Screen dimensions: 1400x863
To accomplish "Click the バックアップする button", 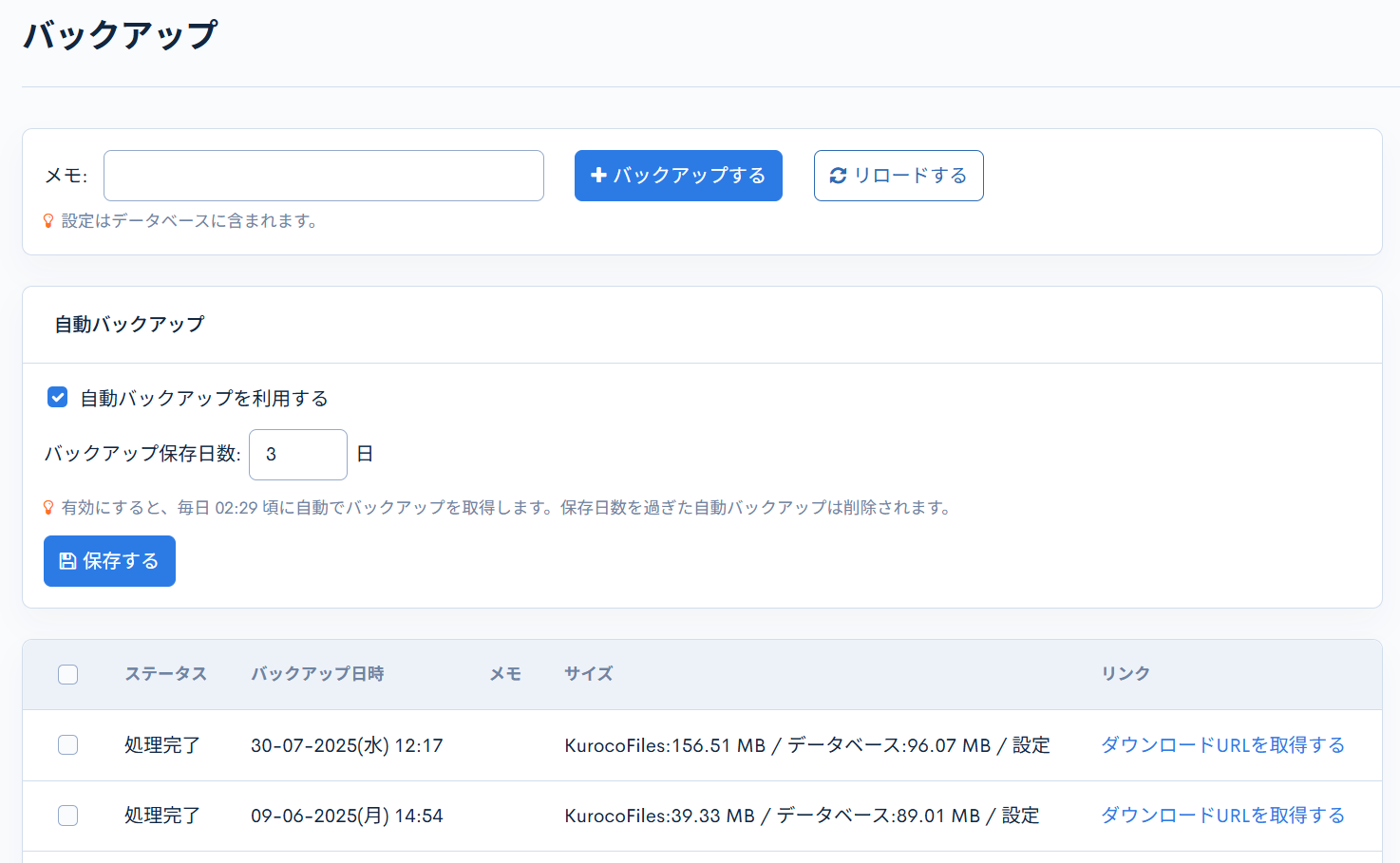I will point(678,176).
